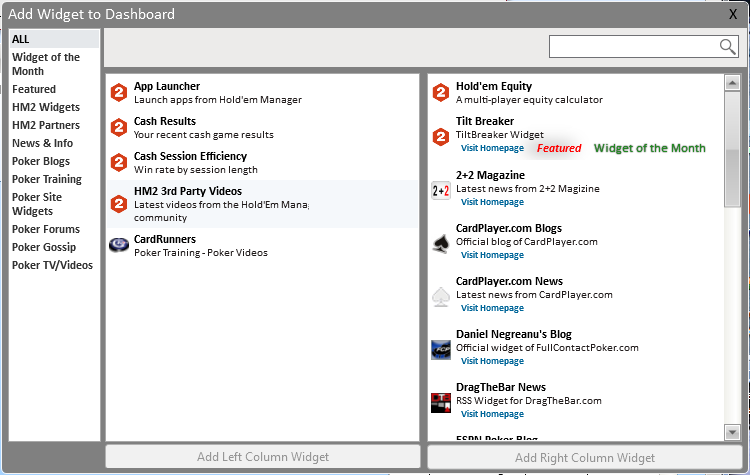Visit Homepage link for 2+2 Magazine
The image size is (750, 475).
[x=492, y=202]
